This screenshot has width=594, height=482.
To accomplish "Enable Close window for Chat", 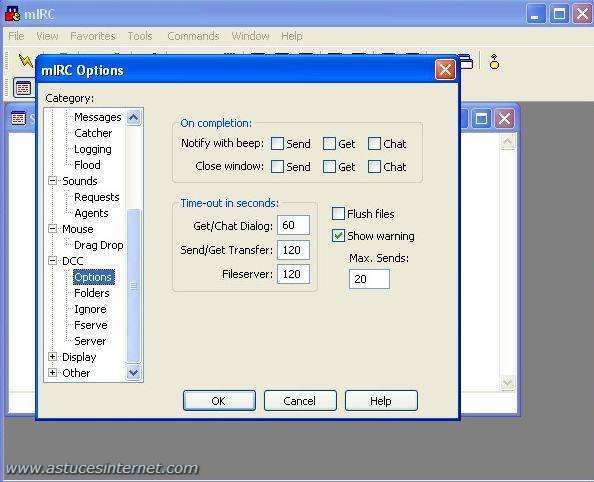I will [374, 166].
